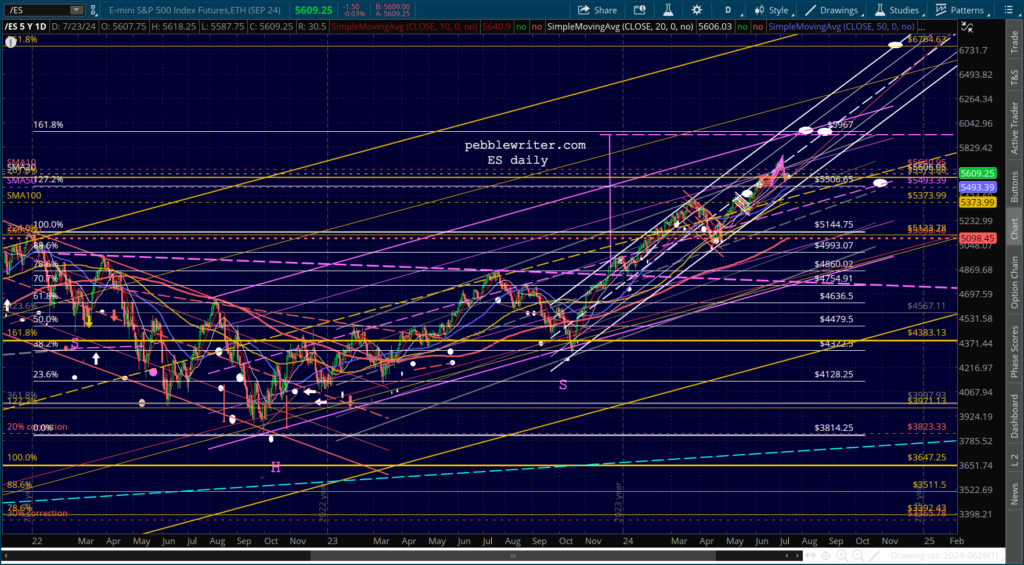Click the yellow 5373.99 price bubble
1024x565 pixels.
coord(977,203)
